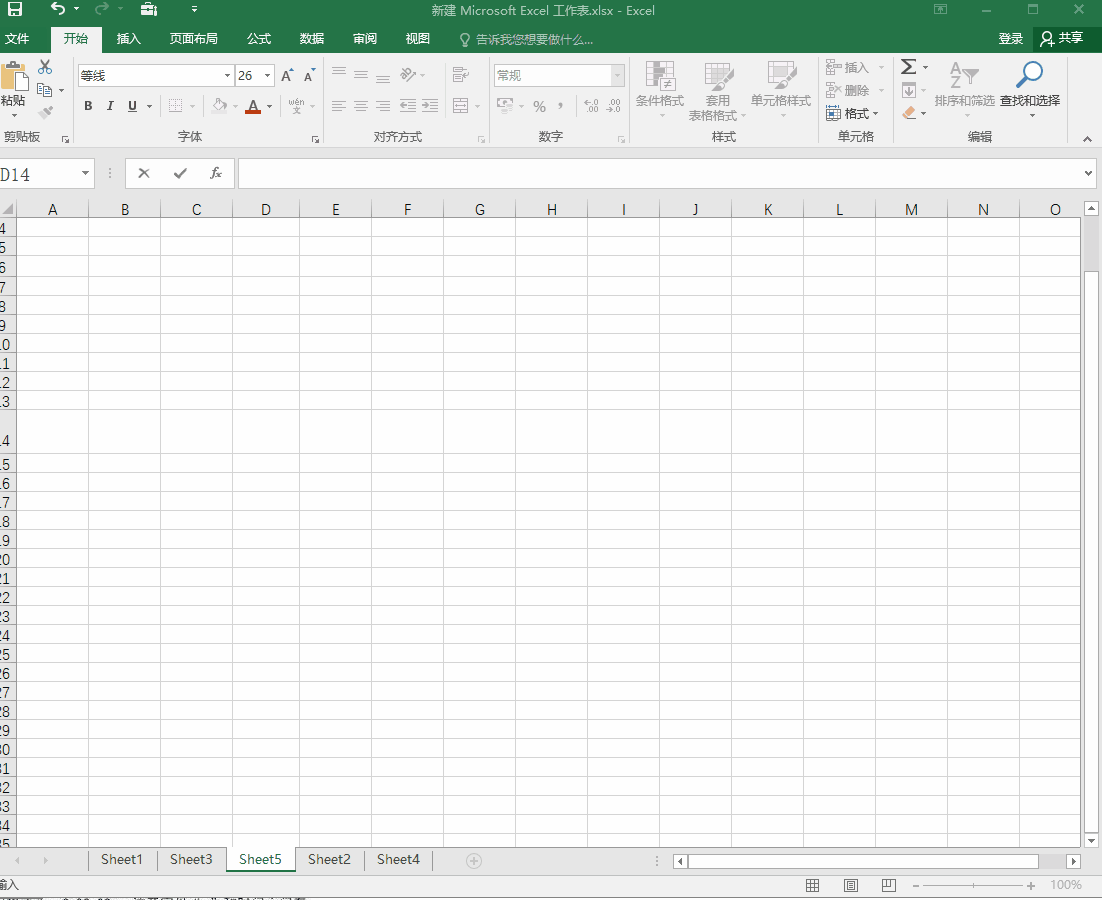Image resolution: width=1102 pixels, height=900 pixels.
Task: Open Customize Quick Access Toolbar dropdown
Action: (x=194, y=9)
